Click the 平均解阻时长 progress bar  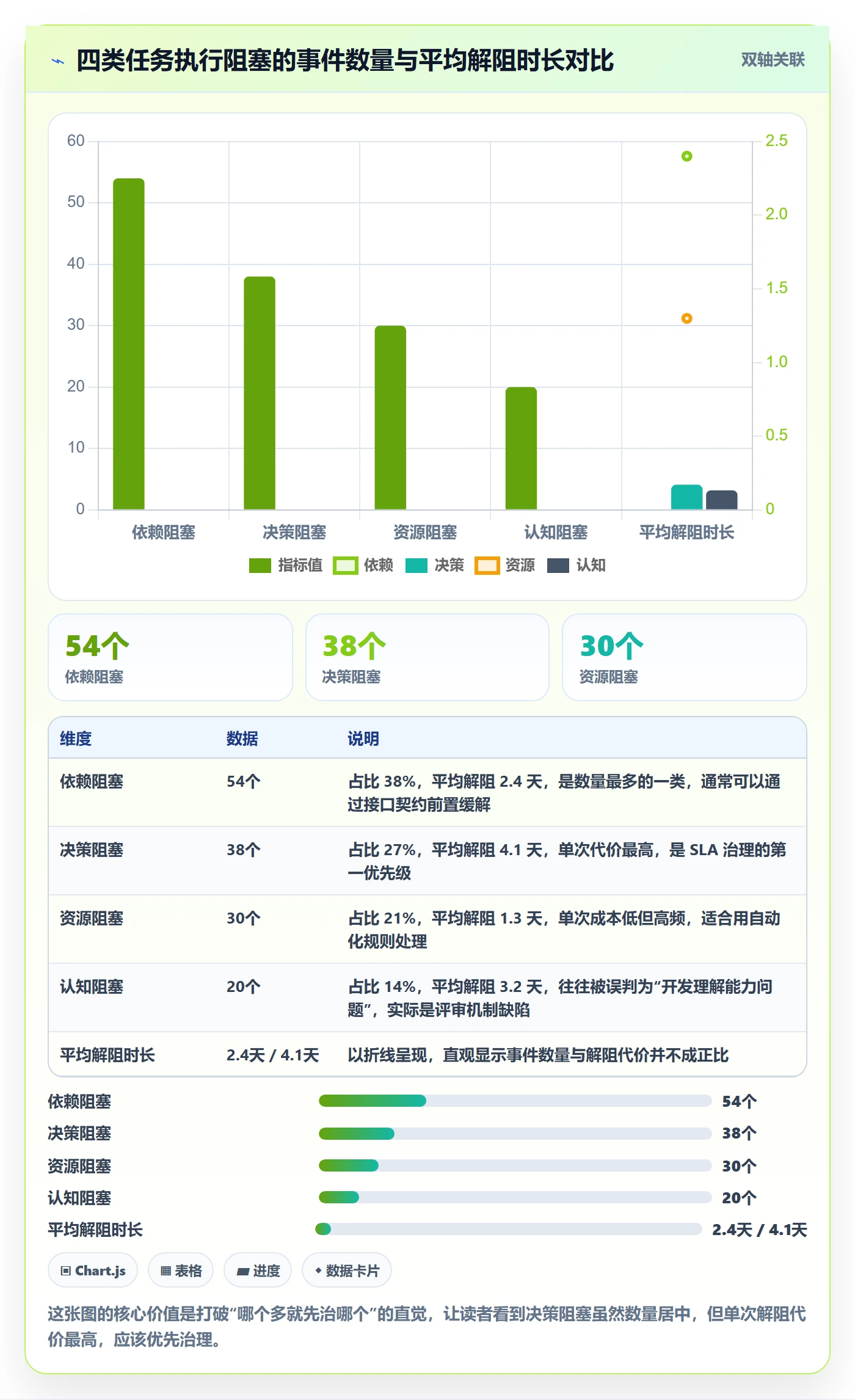tap(508, 1229)
